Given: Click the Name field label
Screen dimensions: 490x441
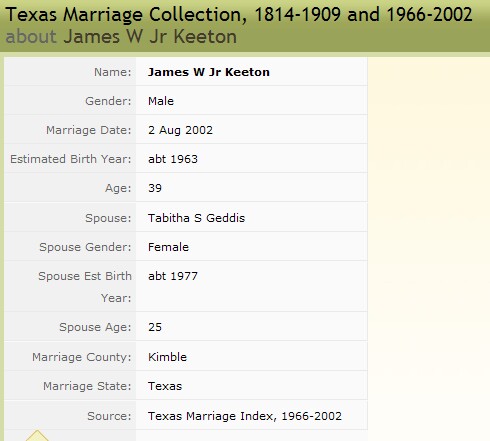Looking at the screenshot, I should 113,72.
